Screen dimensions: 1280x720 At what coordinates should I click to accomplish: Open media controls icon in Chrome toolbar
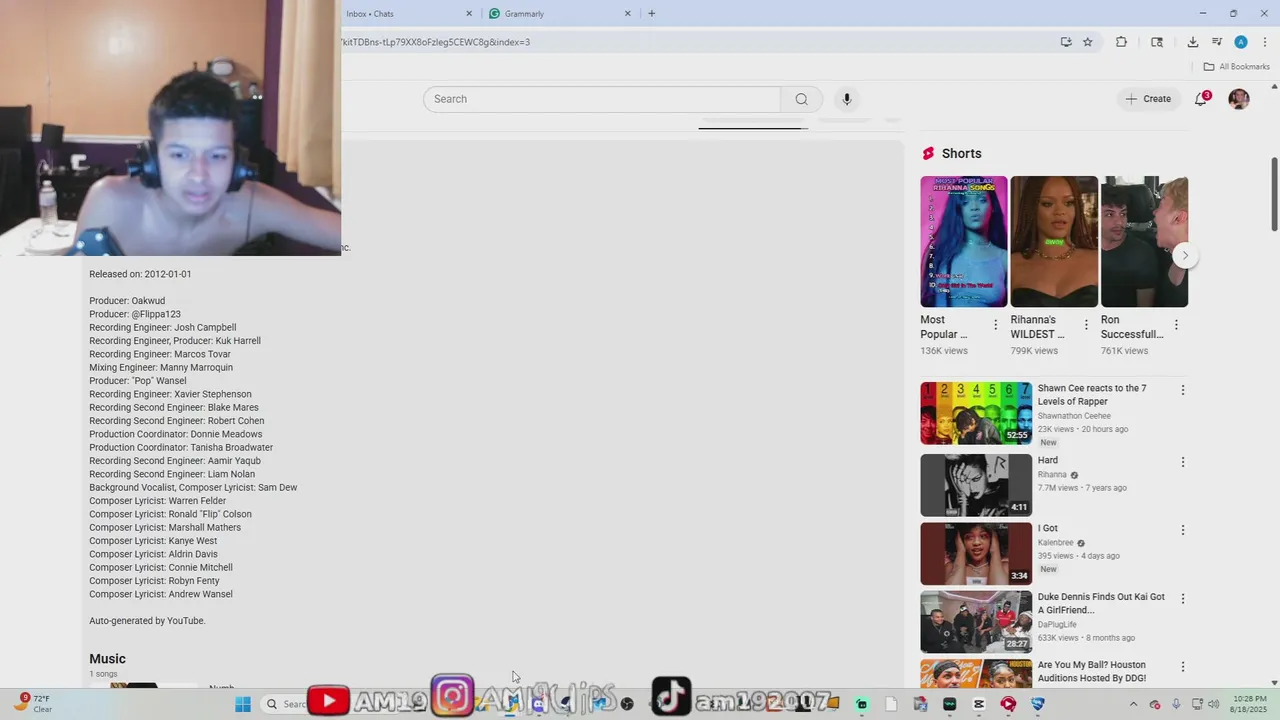coord(1217,42)
